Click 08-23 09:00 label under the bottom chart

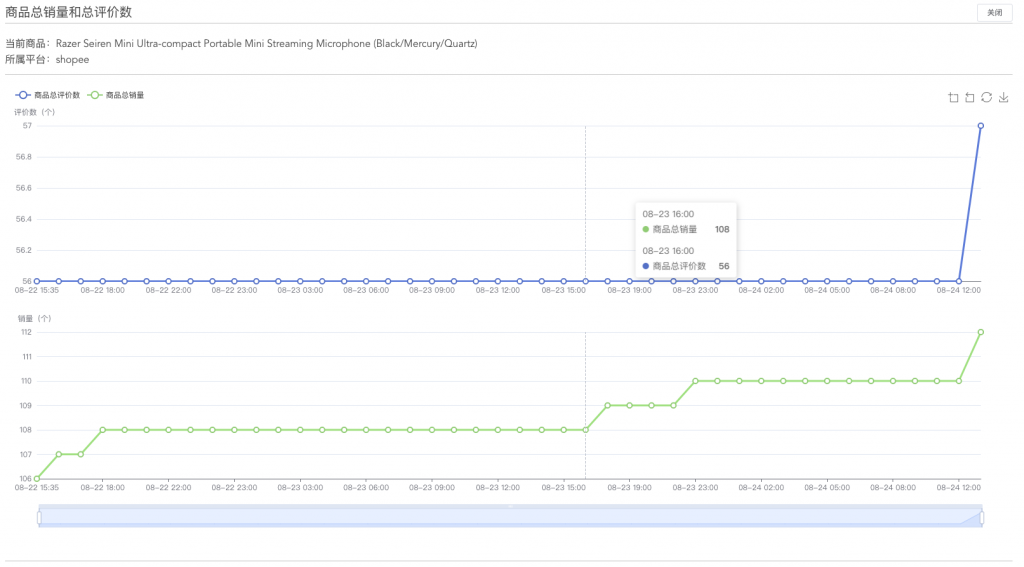432,488
